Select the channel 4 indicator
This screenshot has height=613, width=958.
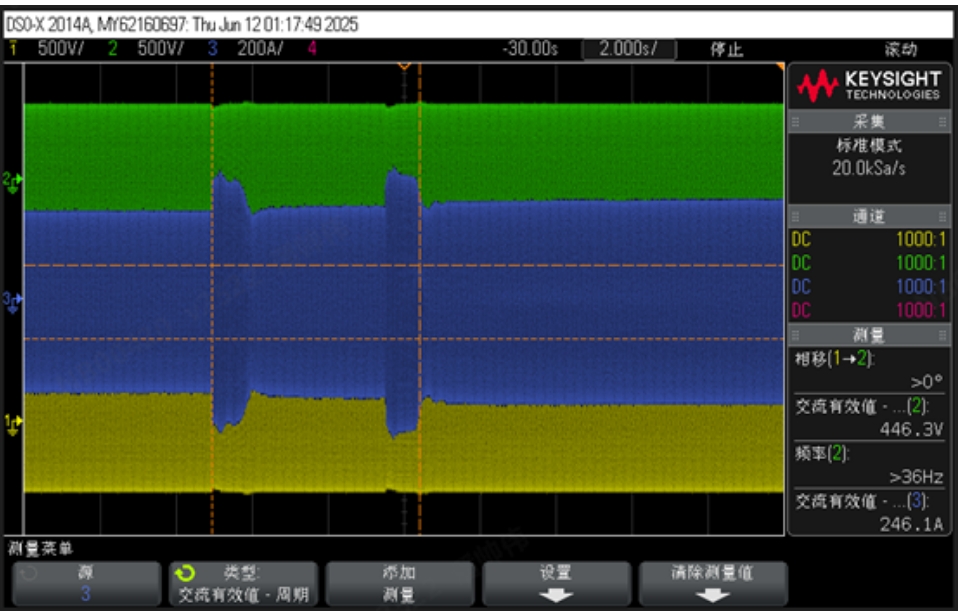pyautogui.click(x=312, y=48)
